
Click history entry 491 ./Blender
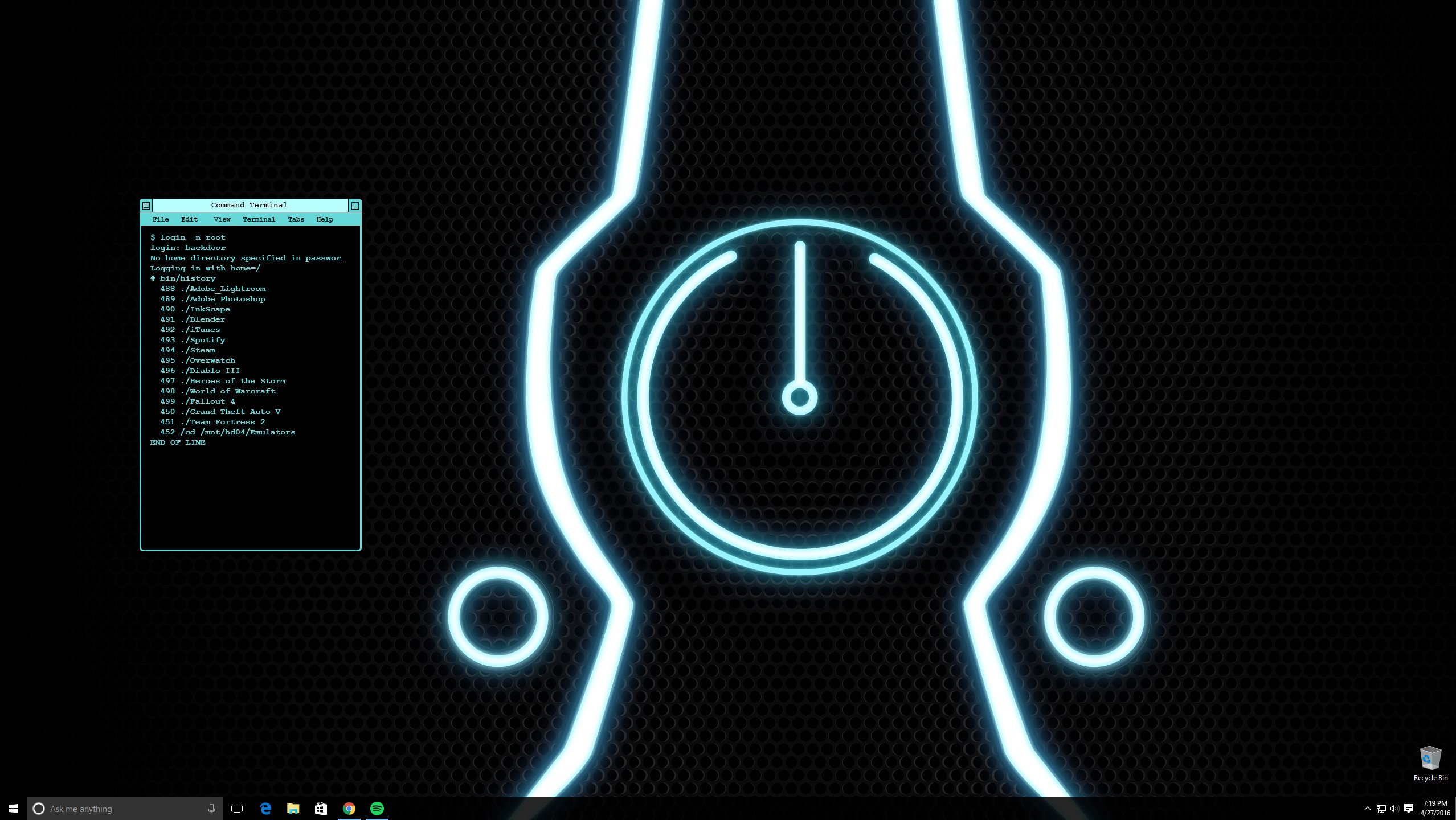point(193,319)
